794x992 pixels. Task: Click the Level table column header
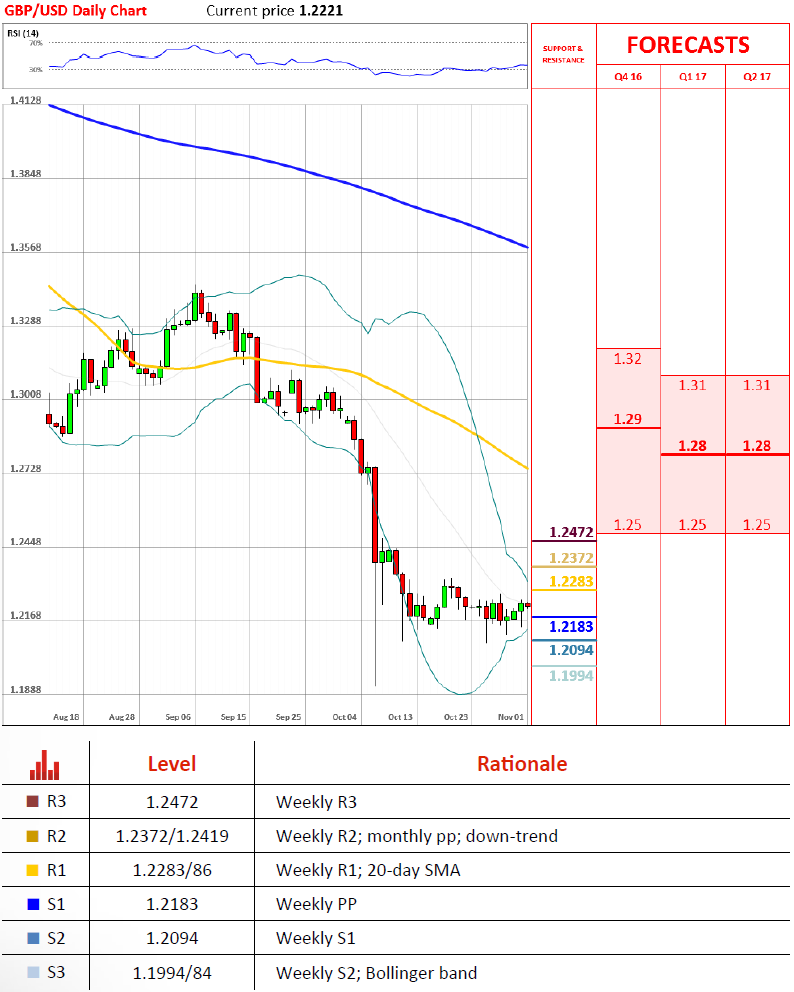172,764
